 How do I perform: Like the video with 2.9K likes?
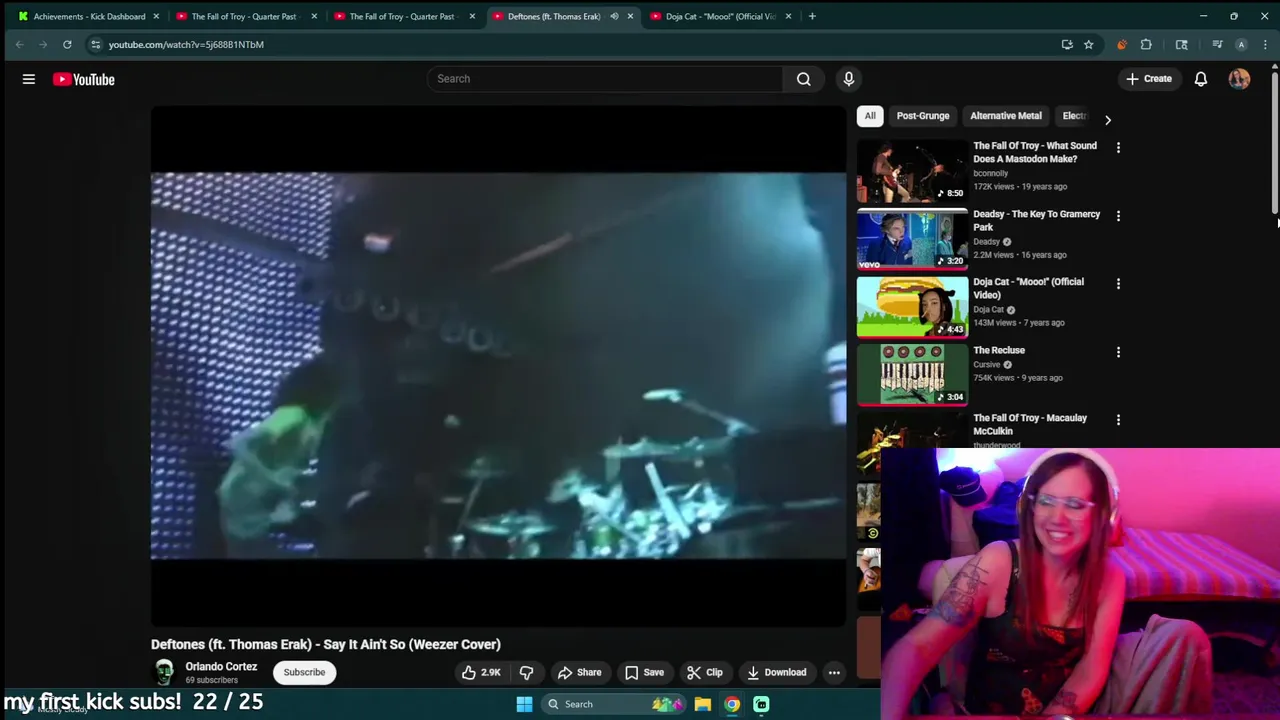click(x=481, y=672)
